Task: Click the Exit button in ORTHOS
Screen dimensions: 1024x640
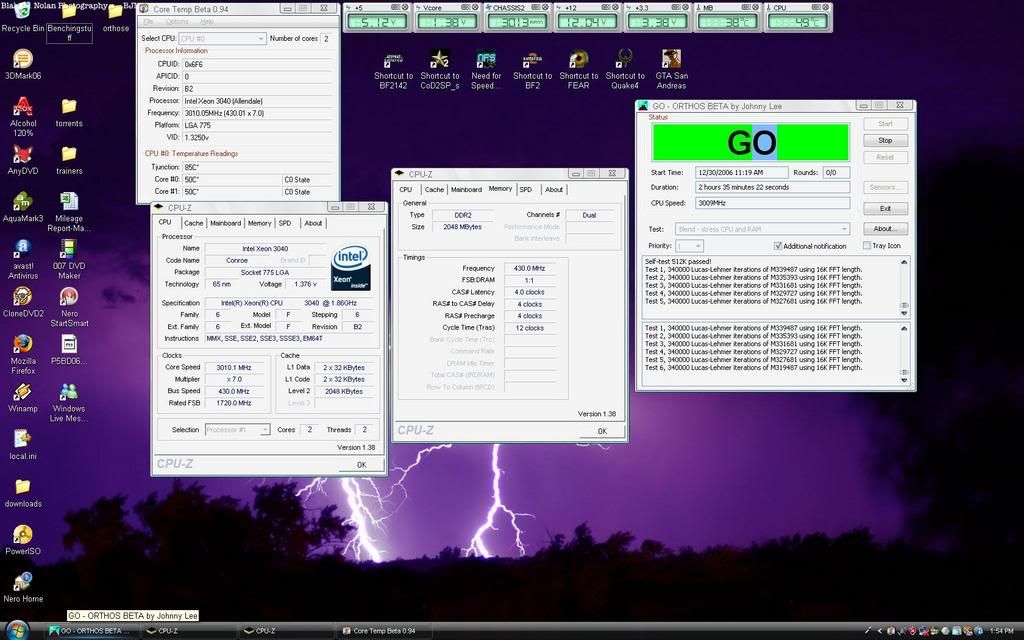Action: pyautogui.click(x=886, y=208)
